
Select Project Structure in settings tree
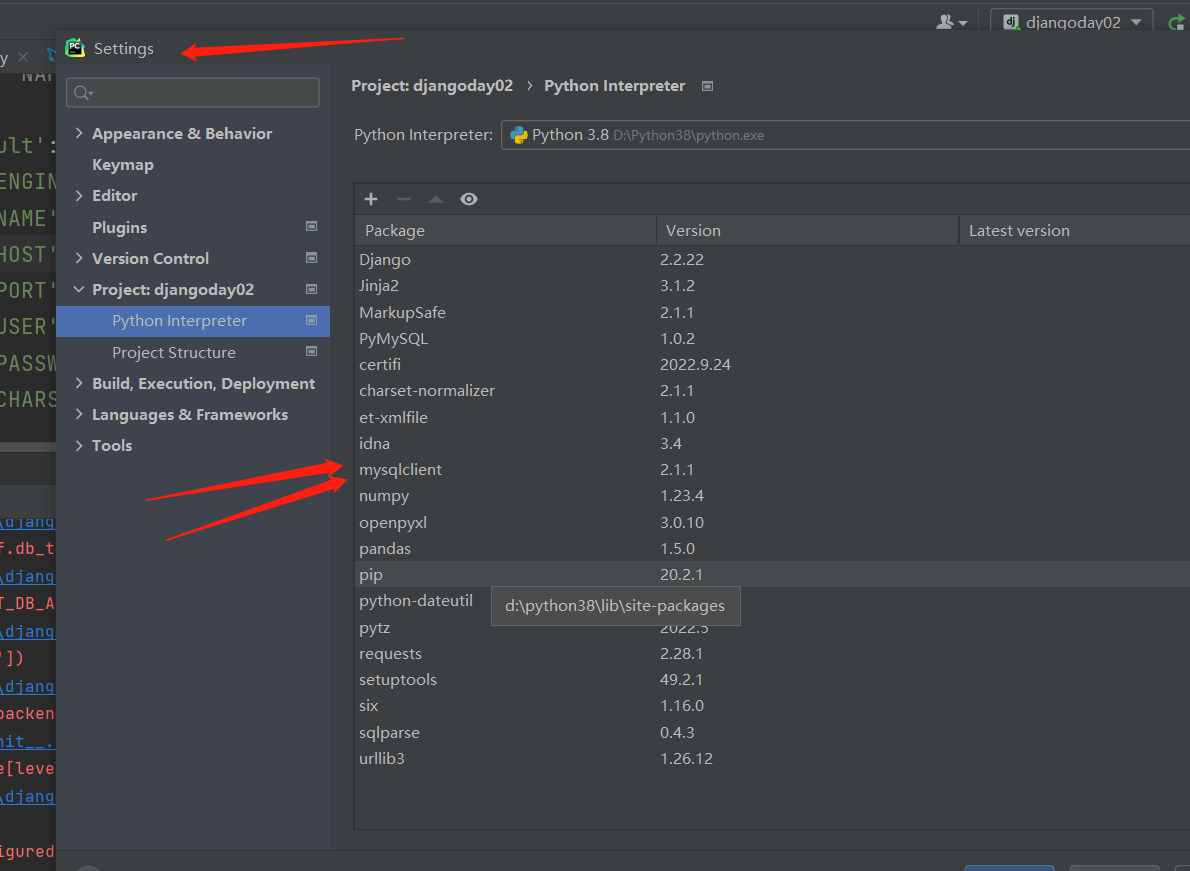[174, 352]
